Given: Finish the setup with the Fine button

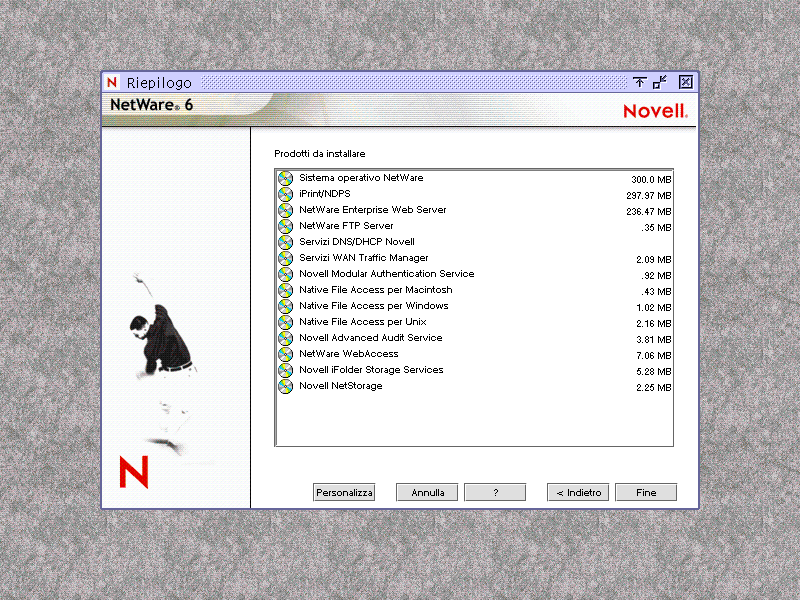Looking at the screenshot, I should coord(646,492).
